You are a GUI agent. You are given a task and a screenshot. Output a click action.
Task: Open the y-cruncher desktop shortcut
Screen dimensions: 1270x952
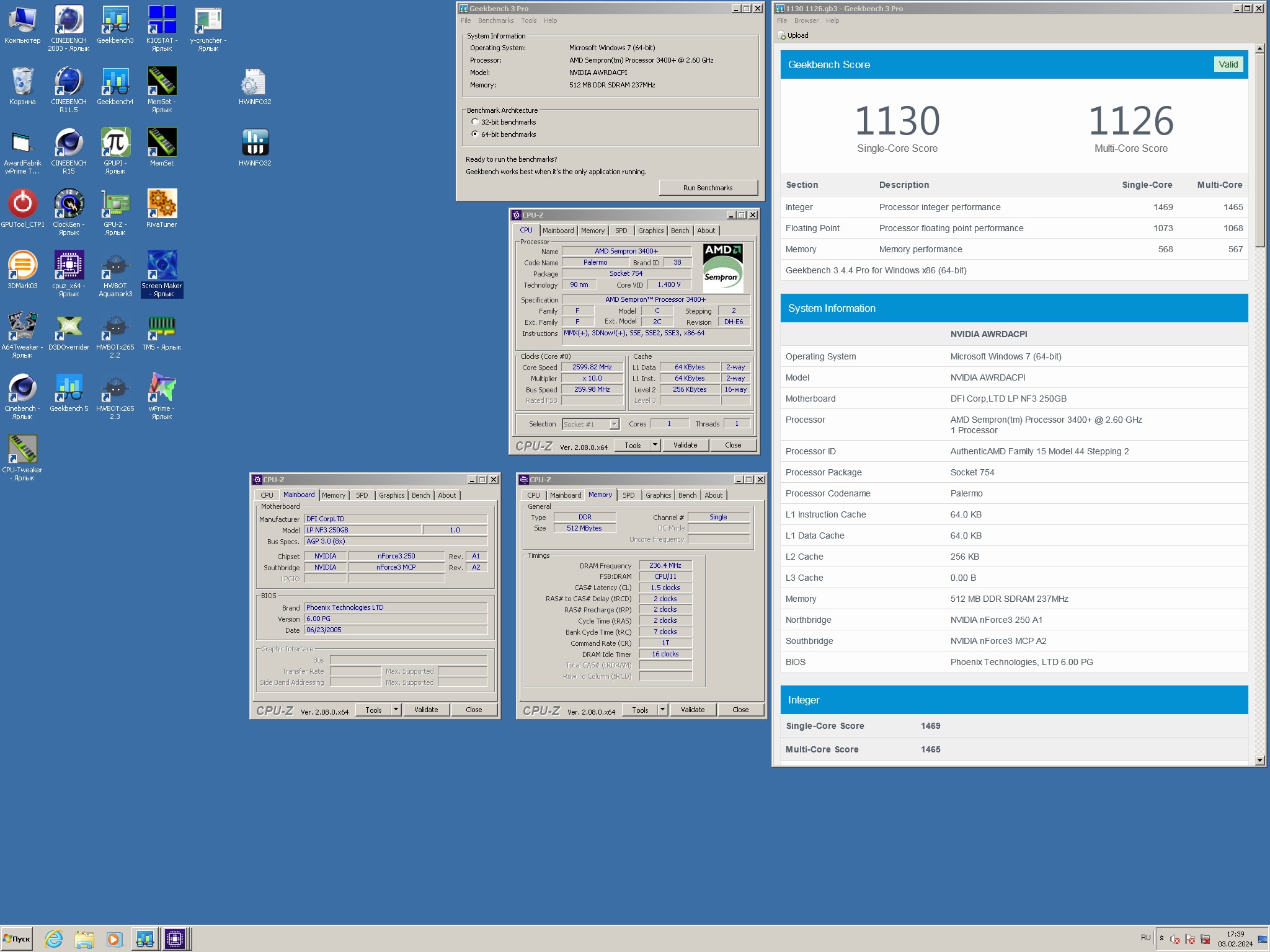(208, 29)
